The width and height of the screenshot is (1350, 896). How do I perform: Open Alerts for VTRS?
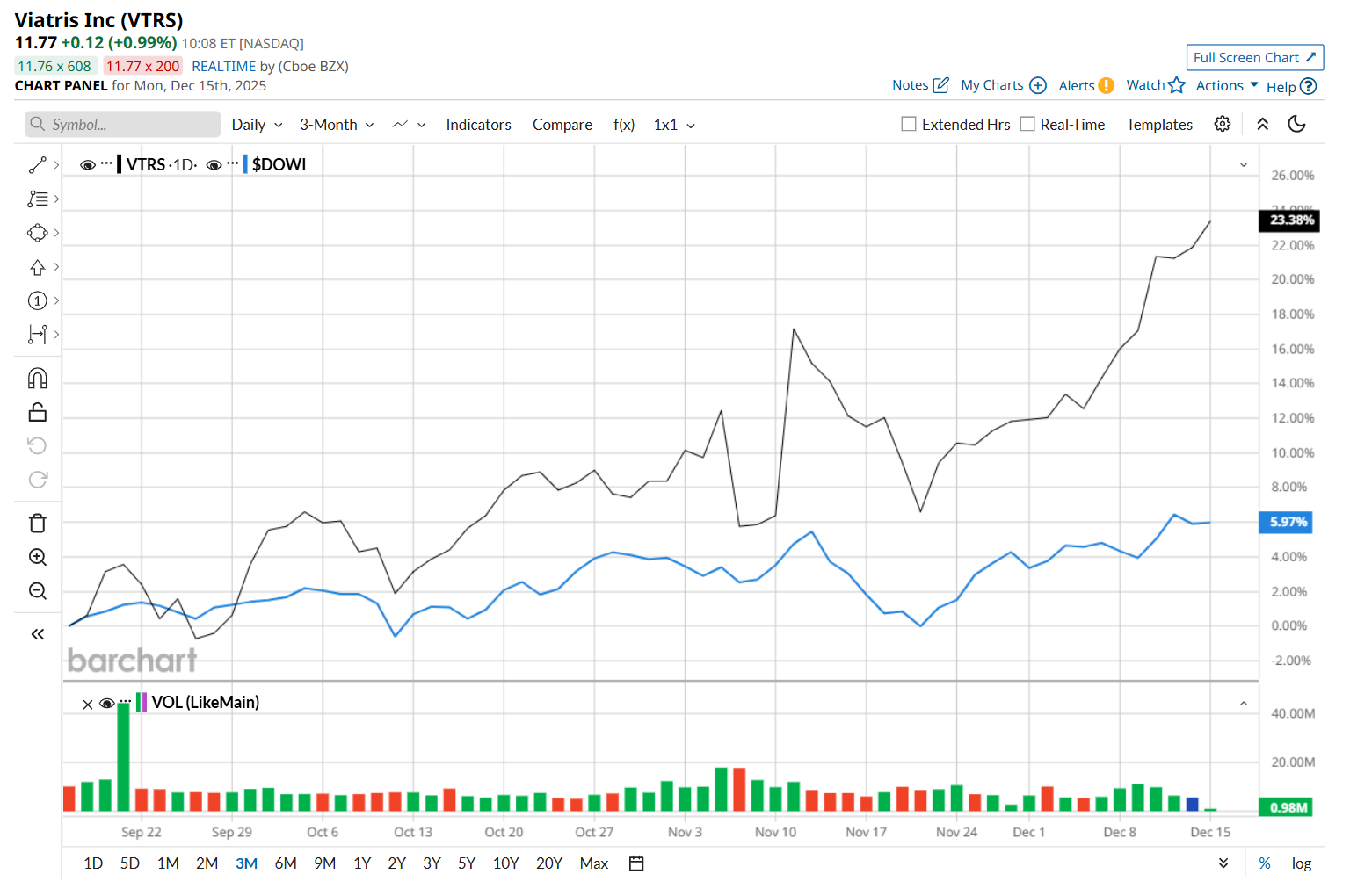[1086, 85]
